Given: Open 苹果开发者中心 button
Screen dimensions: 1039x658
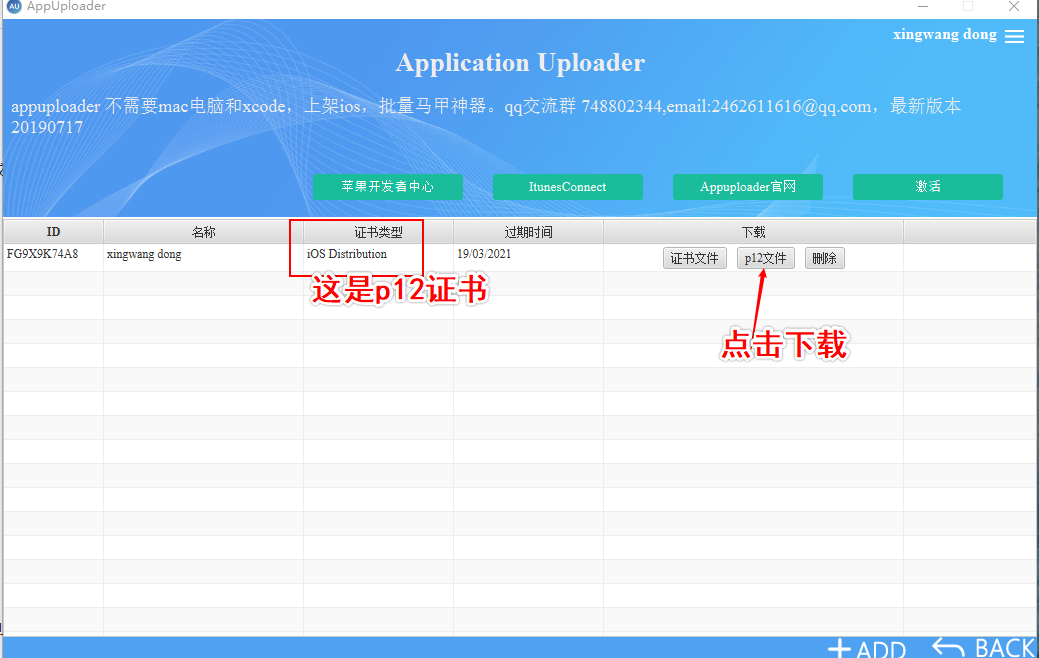Looking at the screenshot, I should click(x=388, y=187).
